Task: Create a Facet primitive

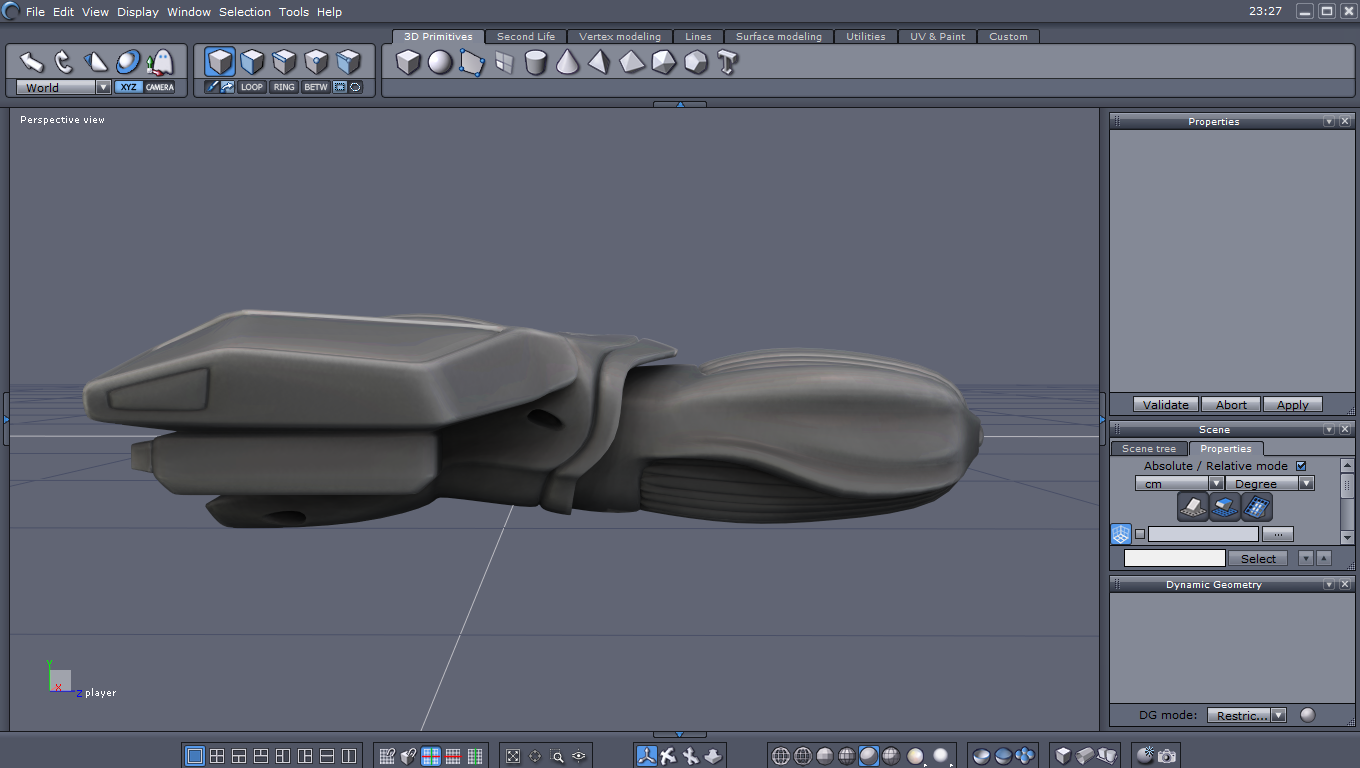Action: [472, 62]
